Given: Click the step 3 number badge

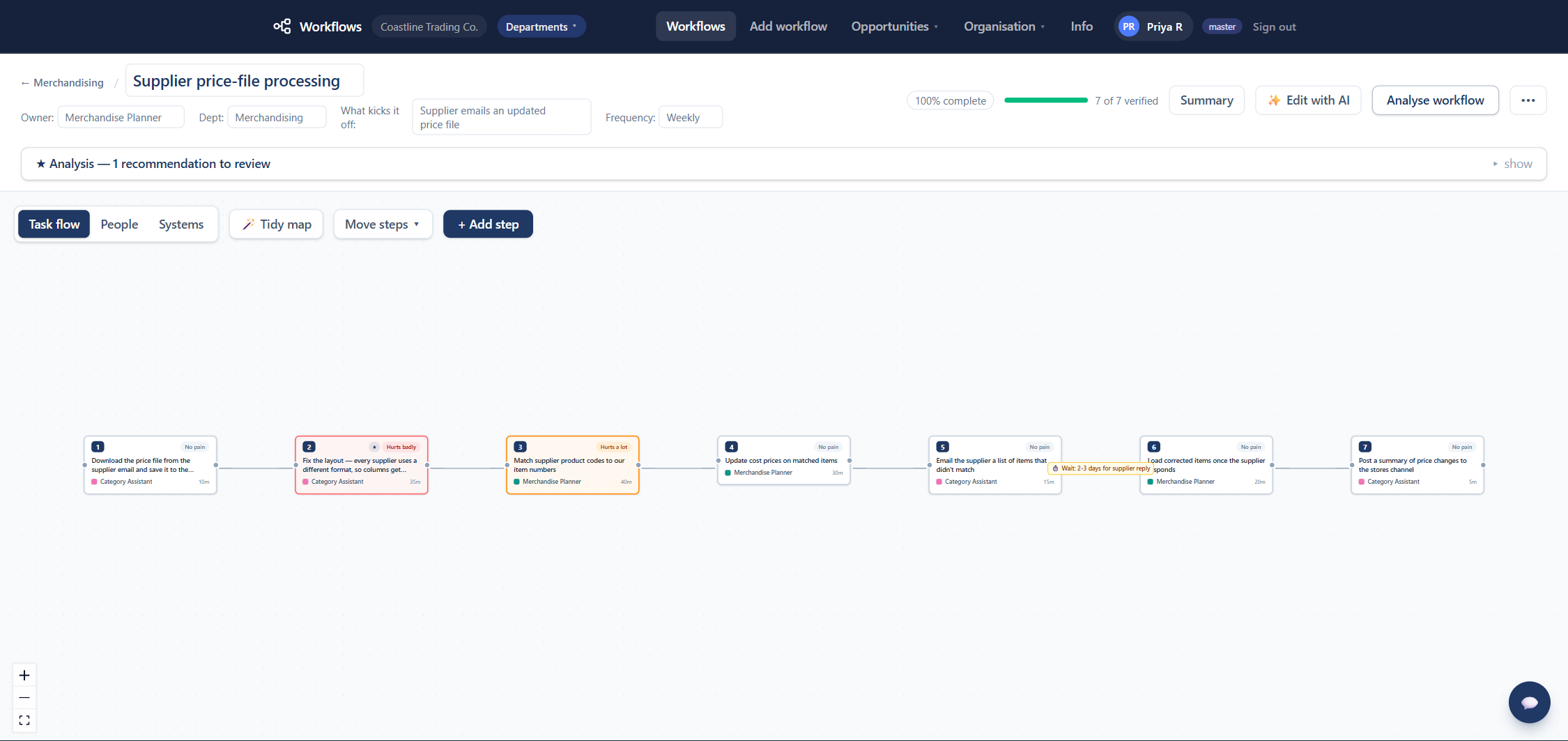Looking at the screenshot, I should pos(521,447).
